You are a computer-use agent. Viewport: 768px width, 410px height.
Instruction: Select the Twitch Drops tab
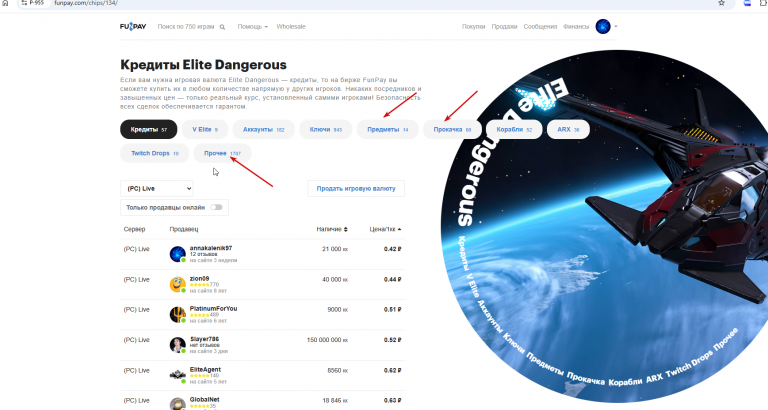[x=154, y=153]
